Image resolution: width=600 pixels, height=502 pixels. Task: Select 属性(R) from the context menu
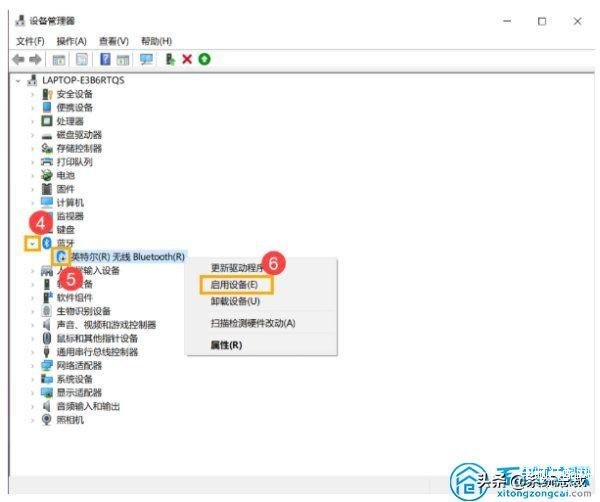pos(226,345)
